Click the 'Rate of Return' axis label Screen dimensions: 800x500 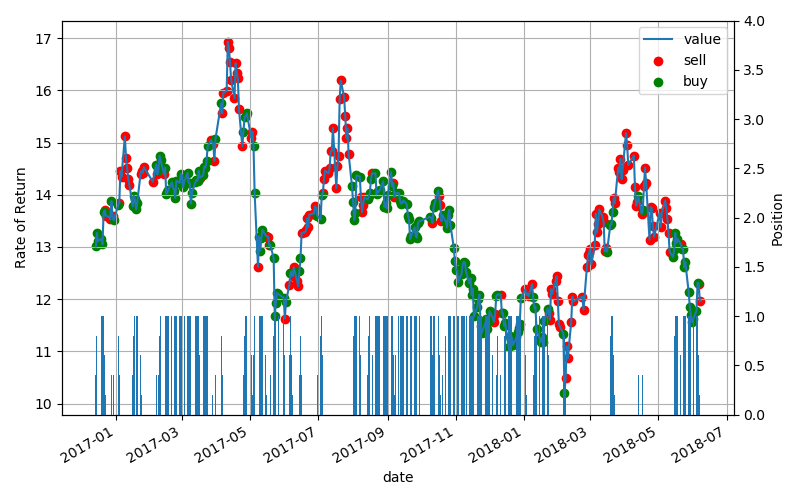(x=21, y=218)
